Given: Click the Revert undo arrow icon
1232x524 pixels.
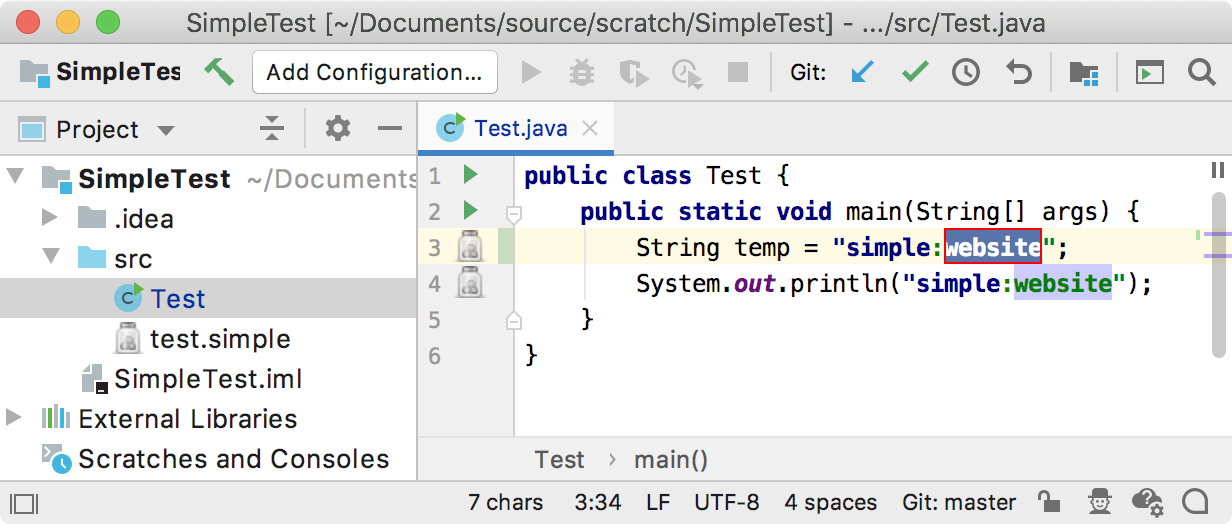Looking at the screenshot, I should coord(1018,72).
